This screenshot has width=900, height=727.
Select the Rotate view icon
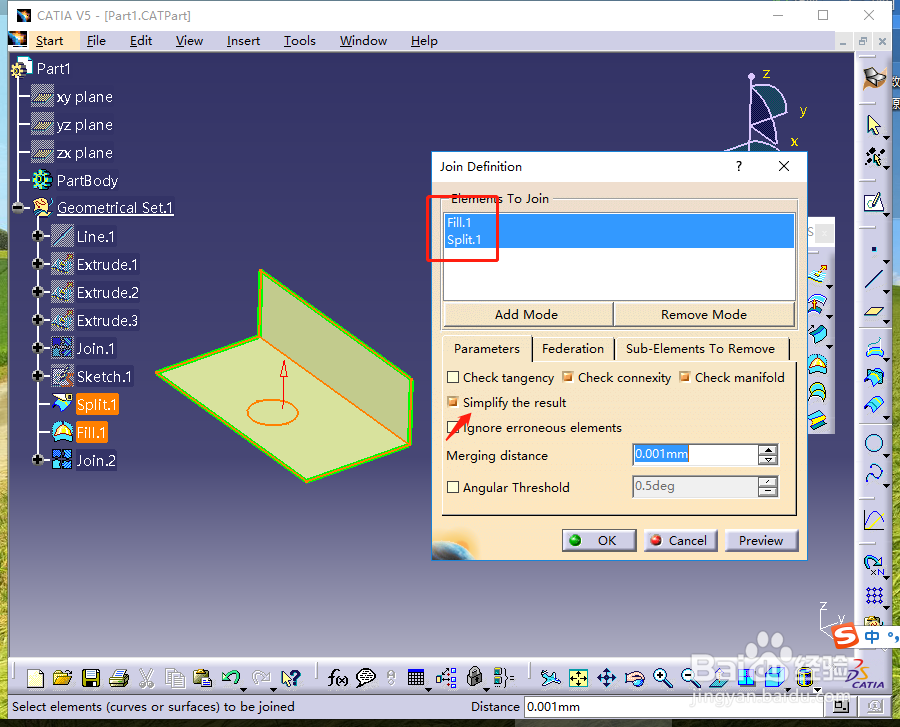635,678
